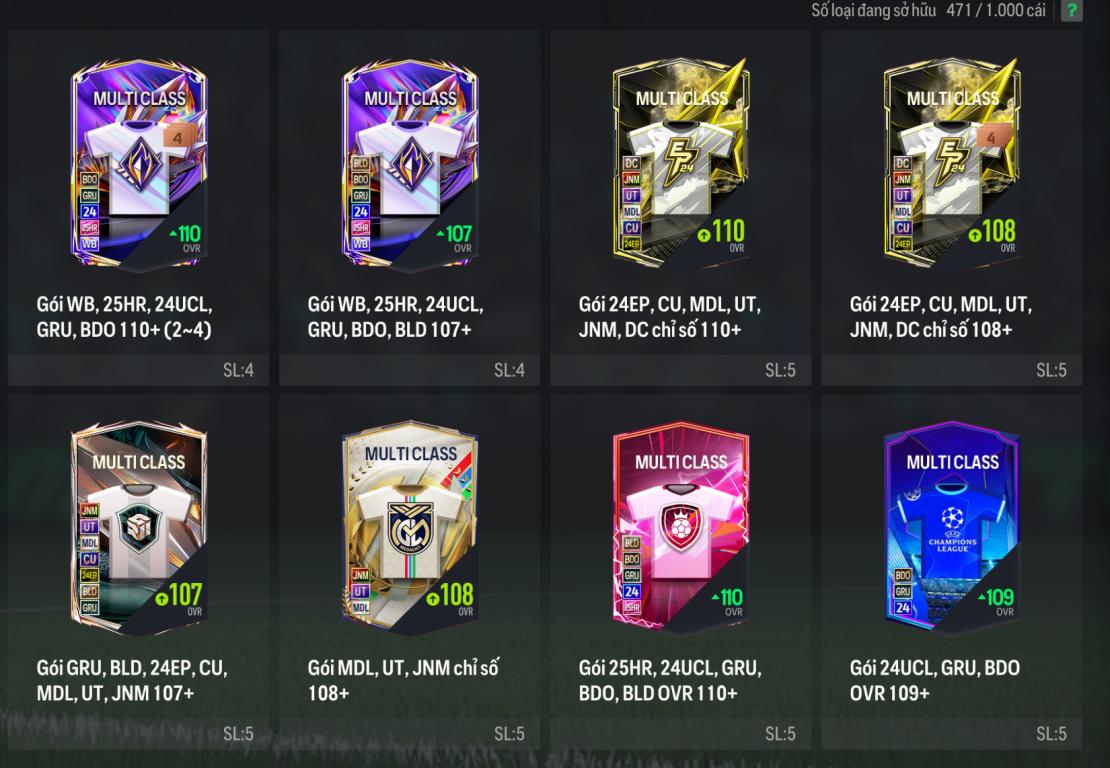Click the football shield emblem on pink jersey

[x=680, y=527]
